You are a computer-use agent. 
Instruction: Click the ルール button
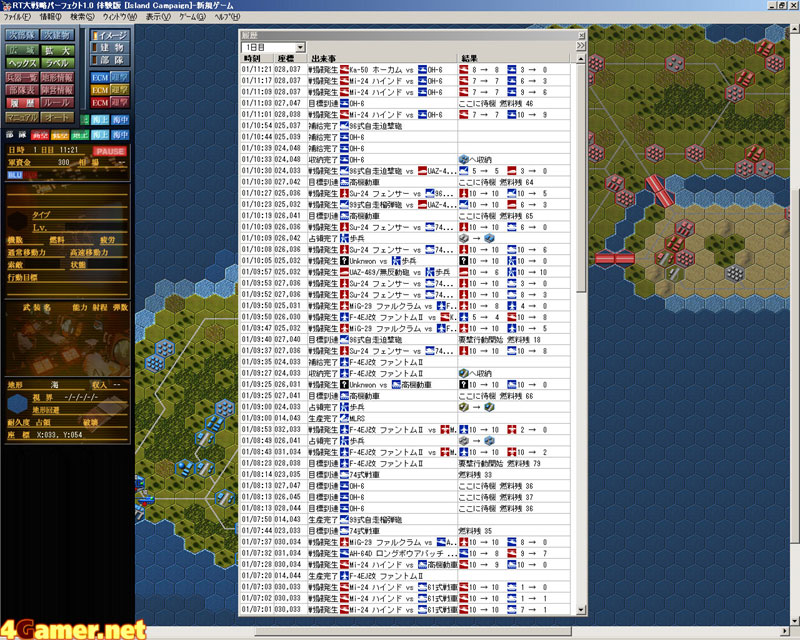click(58, 103)
